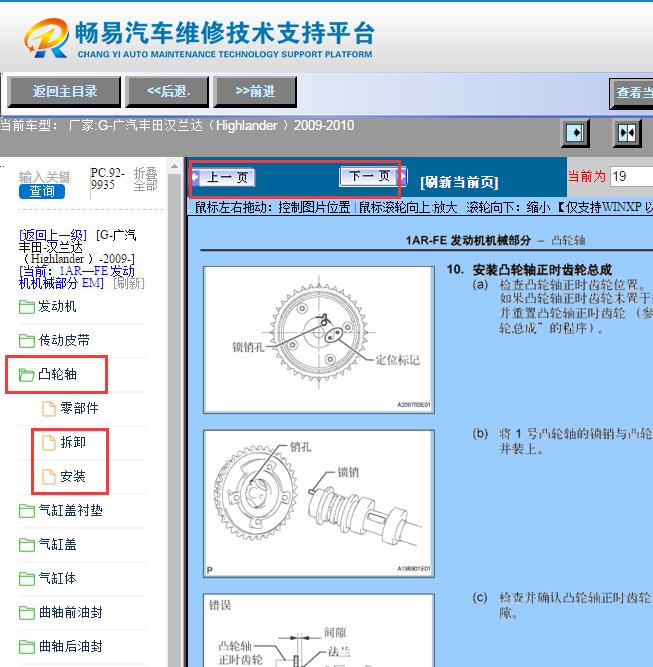Expand the 曲轴前油封 folder
This screenshot has height=667, width=653.
tap(70, 613)
